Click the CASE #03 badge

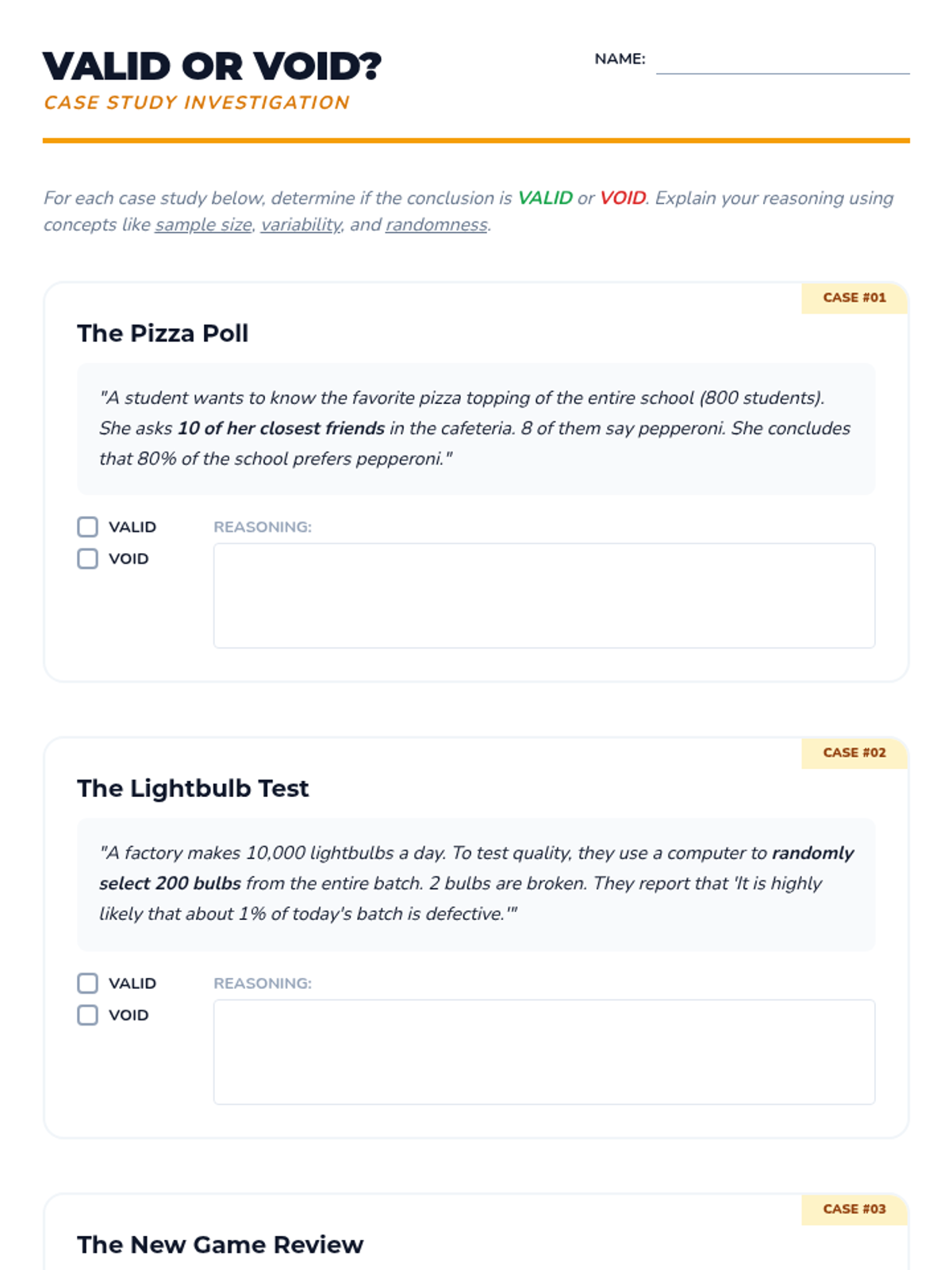coord(854,1209)
